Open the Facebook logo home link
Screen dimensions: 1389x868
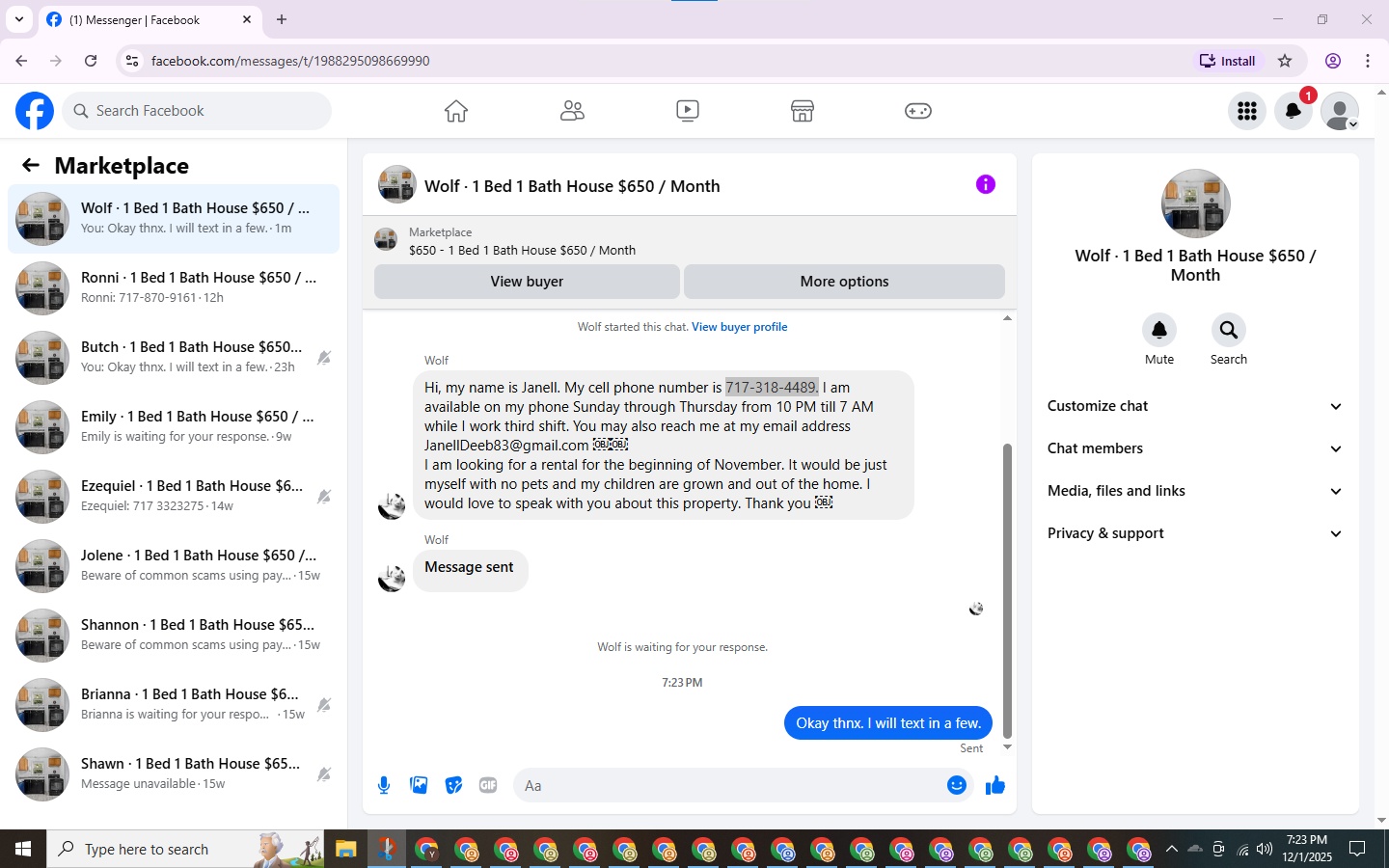click(35, 111)
